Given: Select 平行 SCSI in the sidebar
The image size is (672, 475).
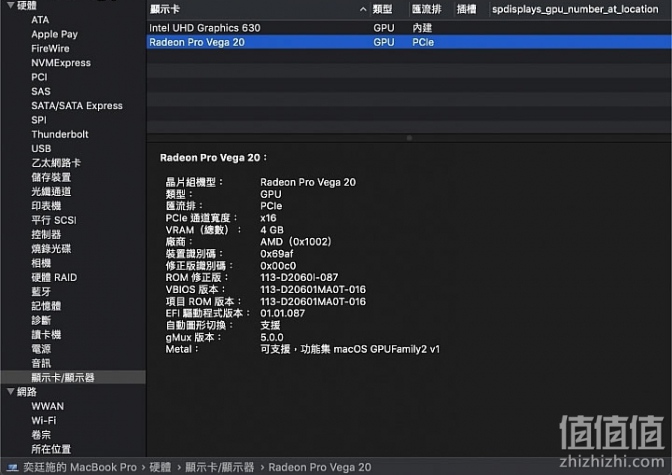Looking at the screenshot, I should point(54,220).
